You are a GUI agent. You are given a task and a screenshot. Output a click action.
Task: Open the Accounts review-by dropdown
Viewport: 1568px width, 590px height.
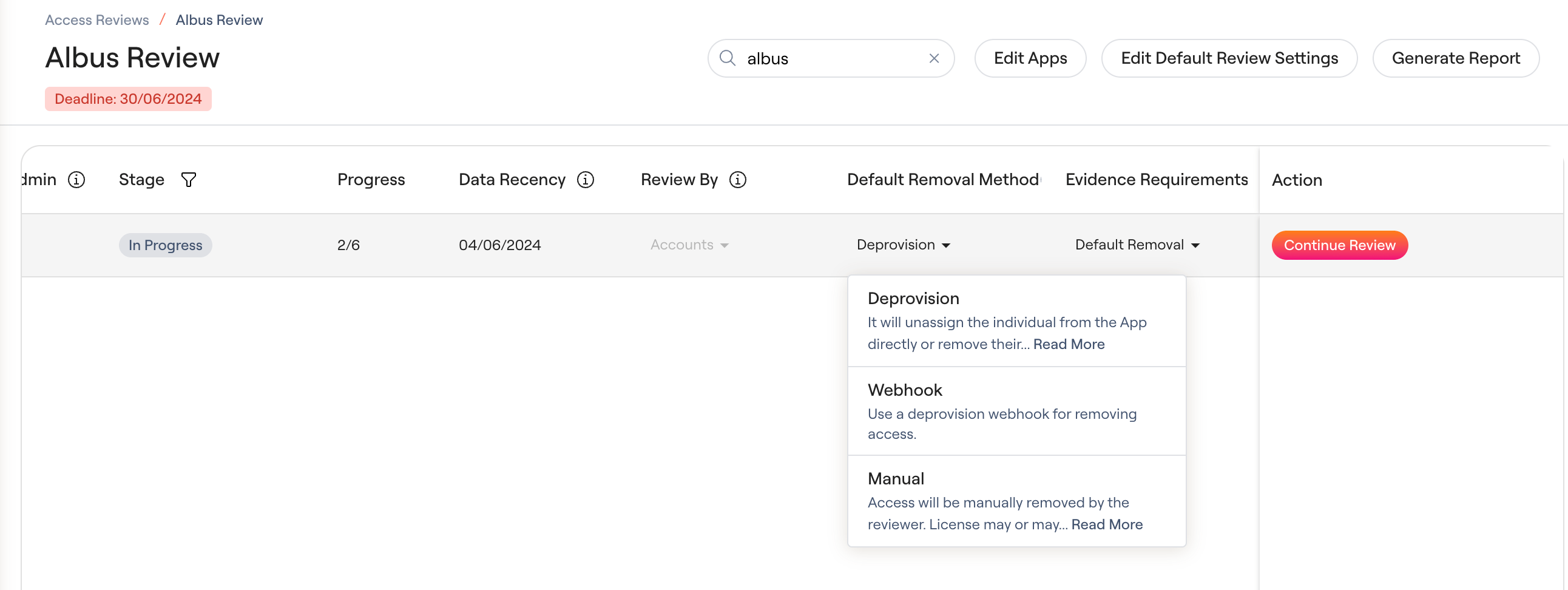[689, 245]
